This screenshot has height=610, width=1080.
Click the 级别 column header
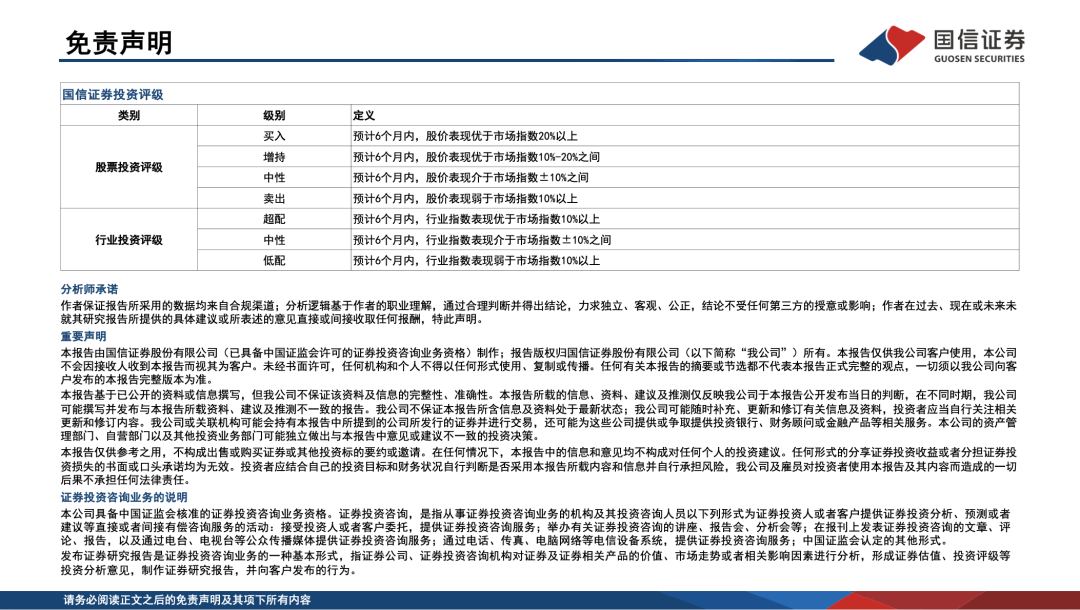274,116
